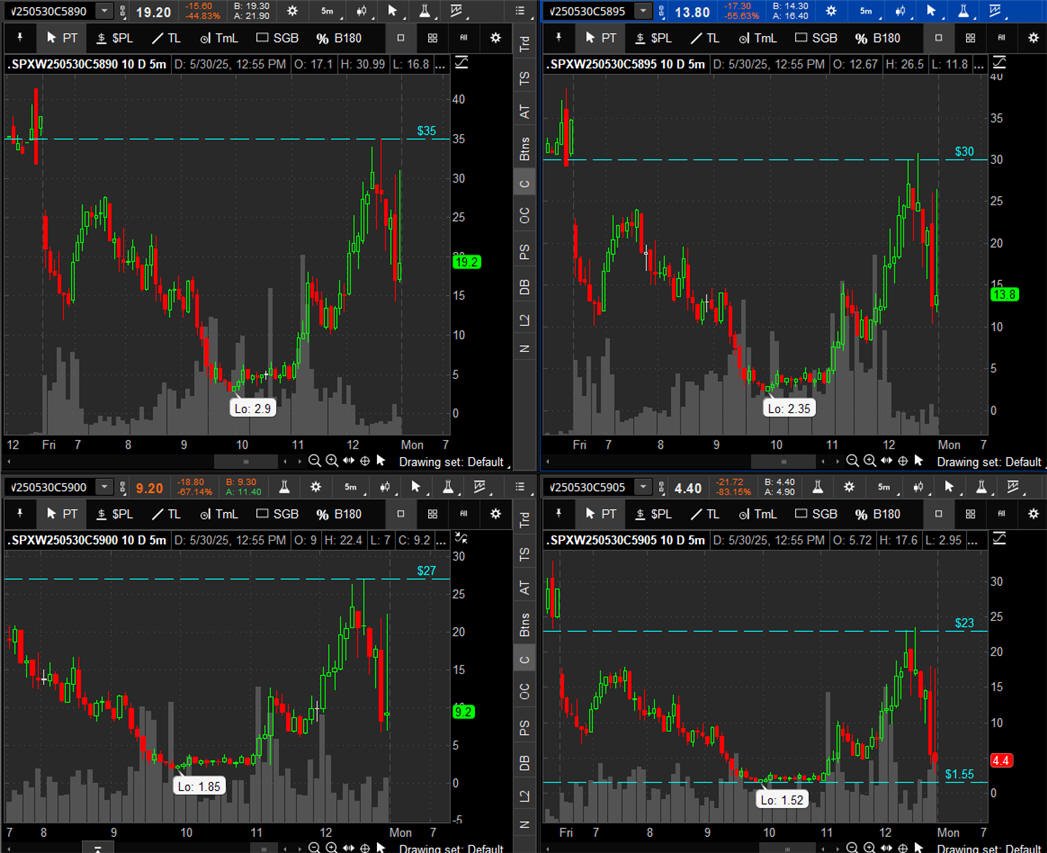Click the 250530C5905 symbol input field

tap(588, 487)
